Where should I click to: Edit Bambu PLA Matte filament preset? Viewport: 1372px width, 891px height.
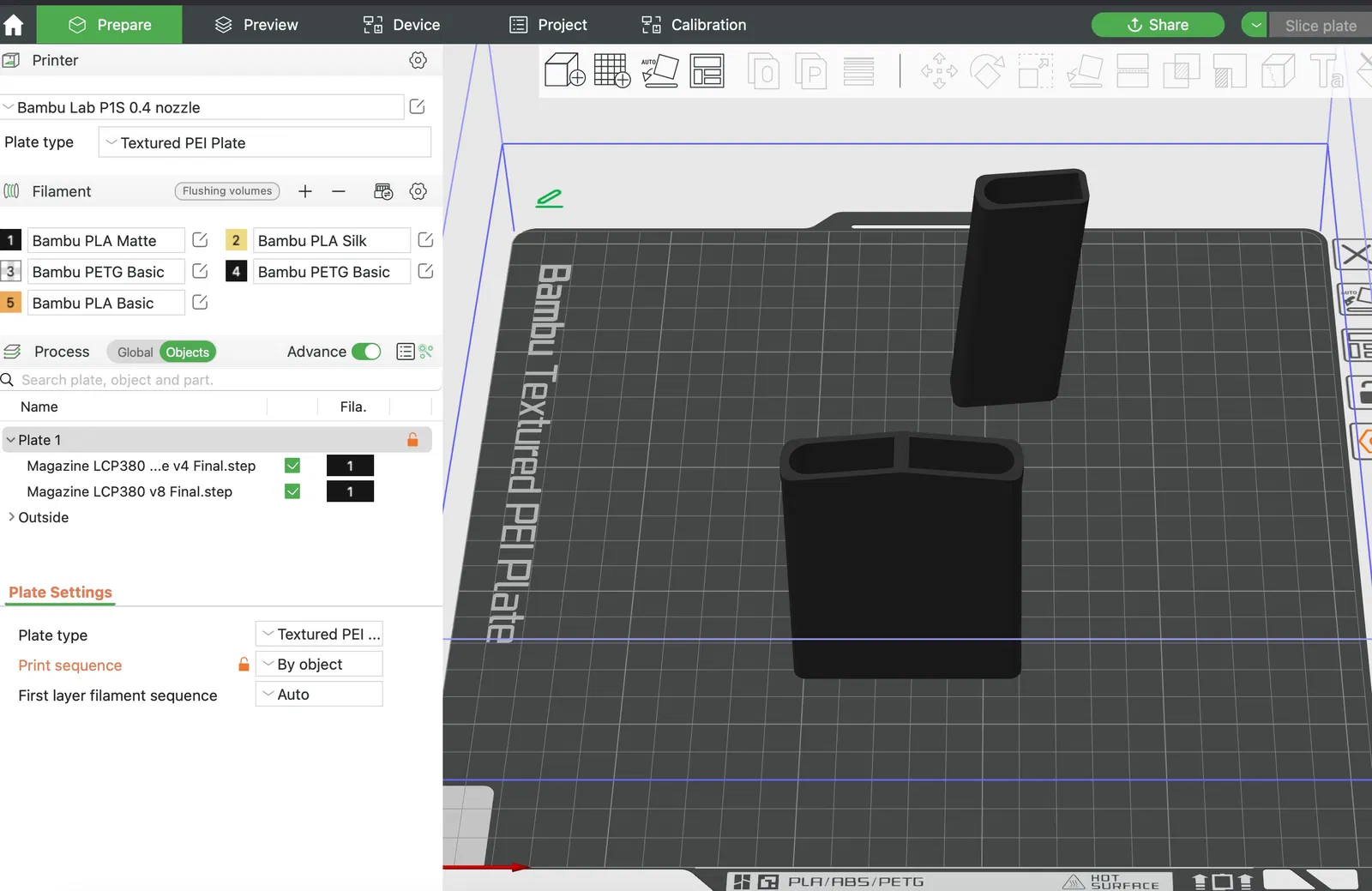[200, 240]
